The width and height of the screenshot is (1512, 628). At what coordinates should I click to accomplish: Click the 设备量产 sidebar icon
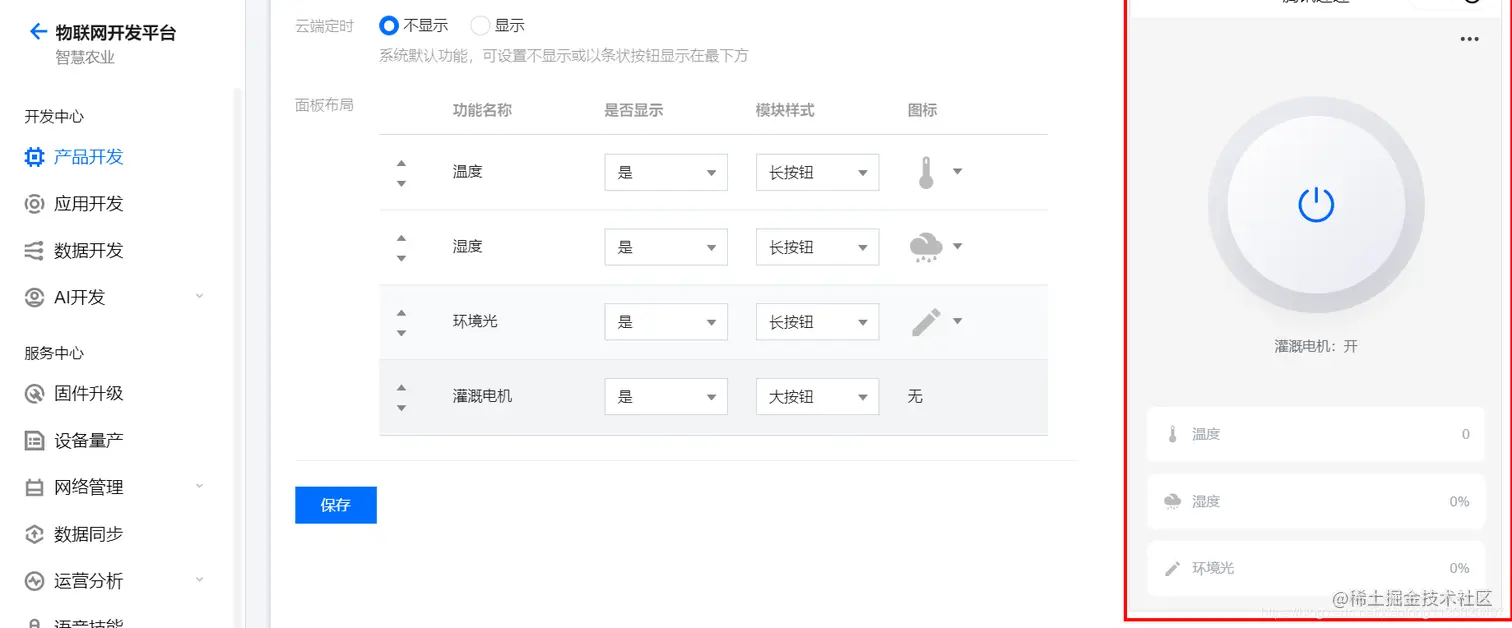tap(34, 441)
